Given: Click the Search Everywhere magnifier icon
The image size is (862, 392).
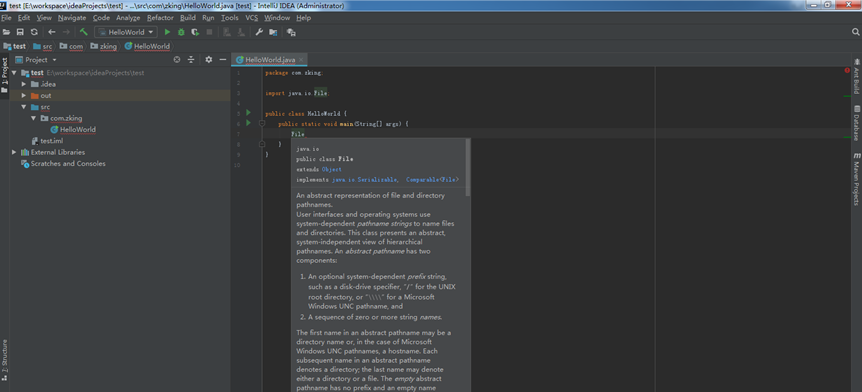Looking at the screenshot, I should pos(855,32).
